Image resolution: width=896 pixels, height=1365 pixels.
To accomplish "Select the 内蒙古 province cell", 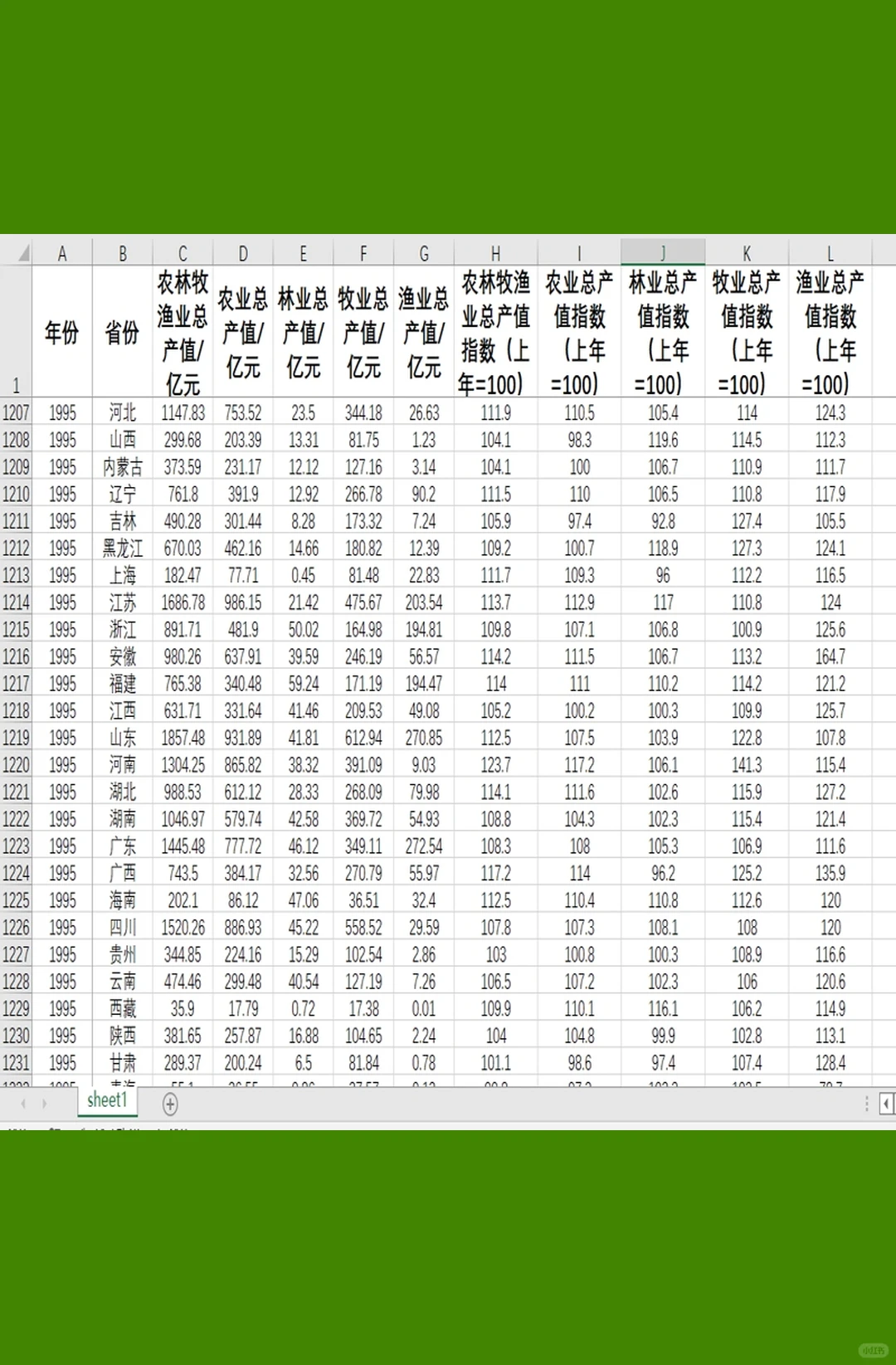I will pyautogui.click(x=123, y=467).
